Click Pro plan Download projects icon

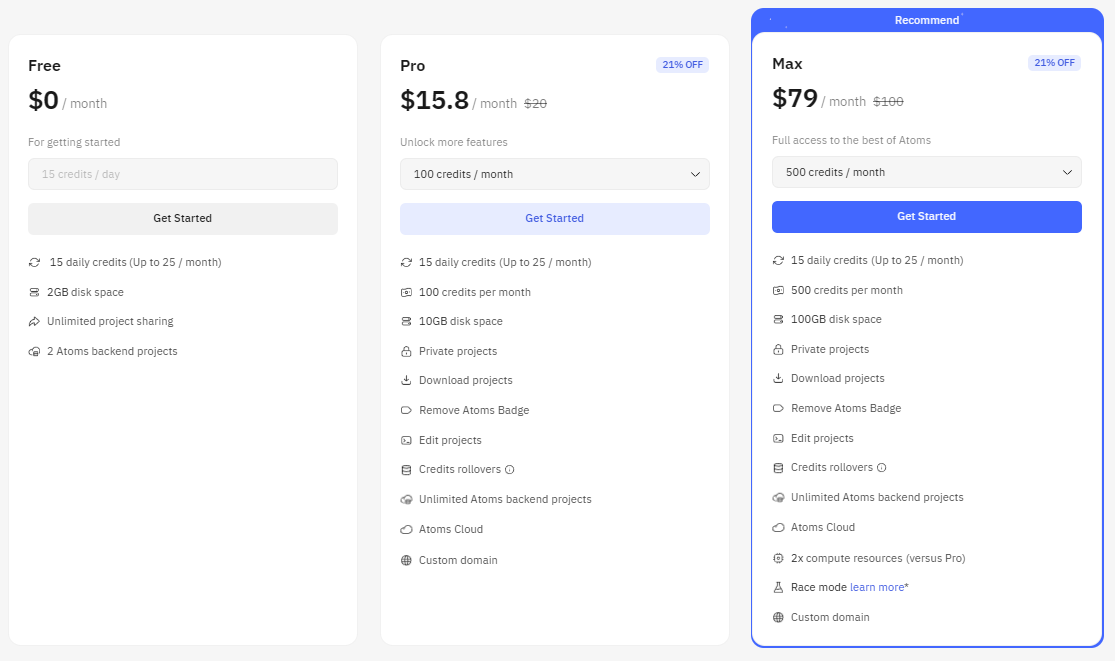406,380
